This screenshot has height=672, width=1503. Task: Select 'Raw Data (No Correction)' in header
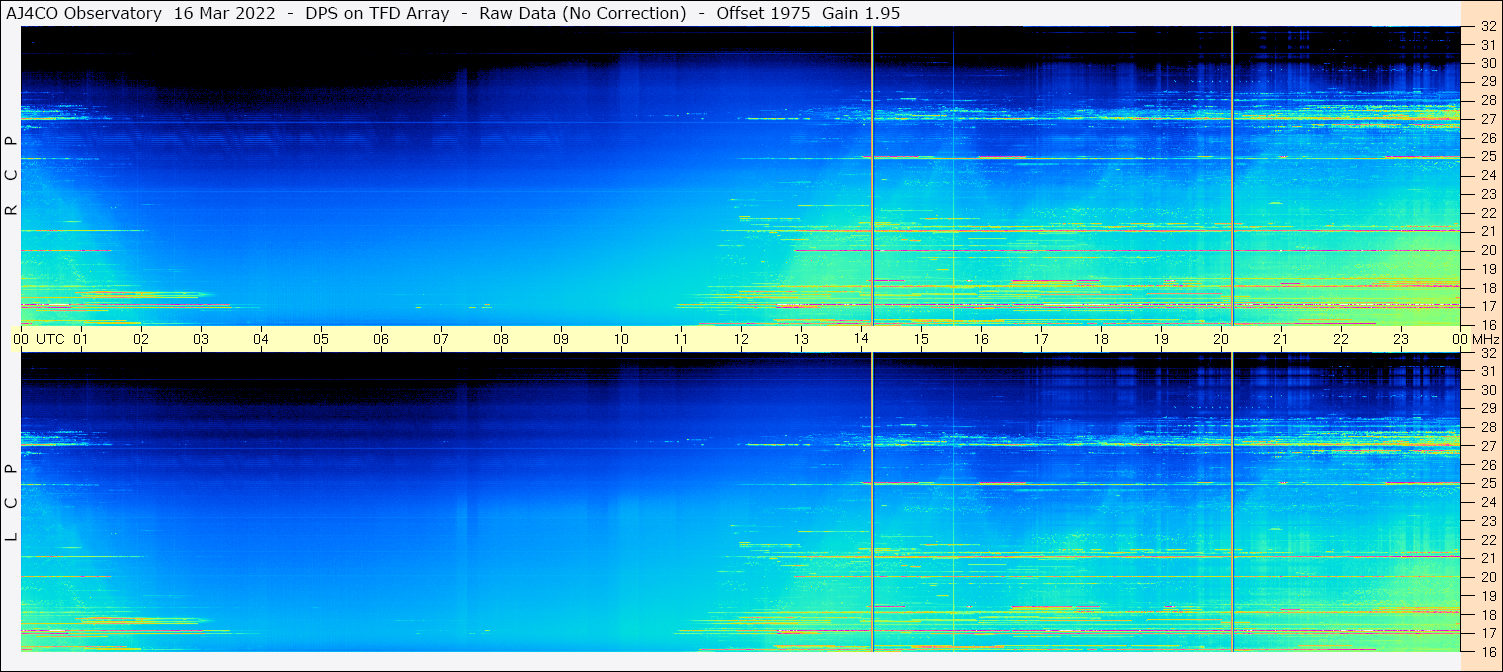(x=583, y=13)
